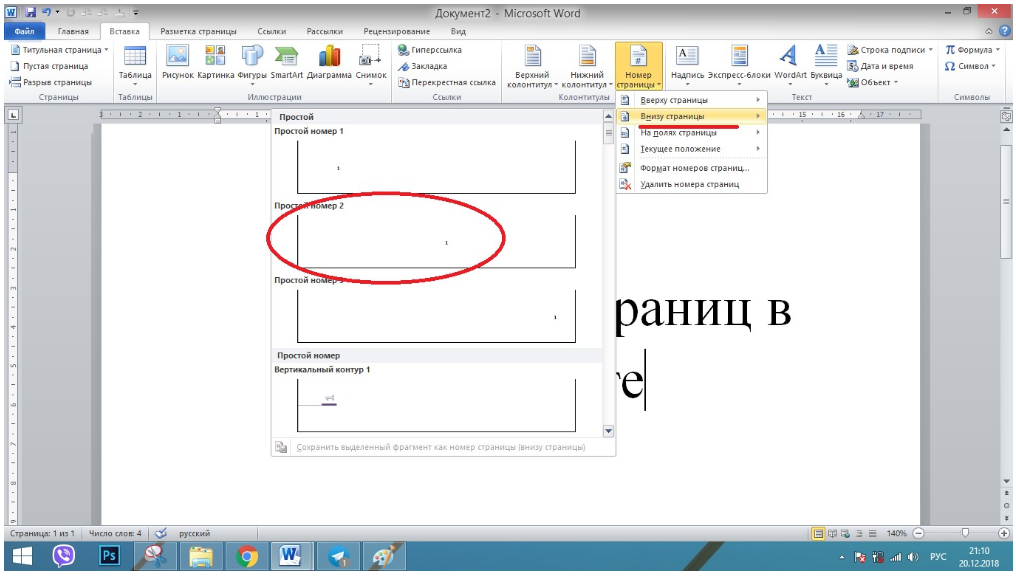This screenshot has height=576, width=1016.
Task: Switch to the Рассылки tab
Action: (325, 31)
